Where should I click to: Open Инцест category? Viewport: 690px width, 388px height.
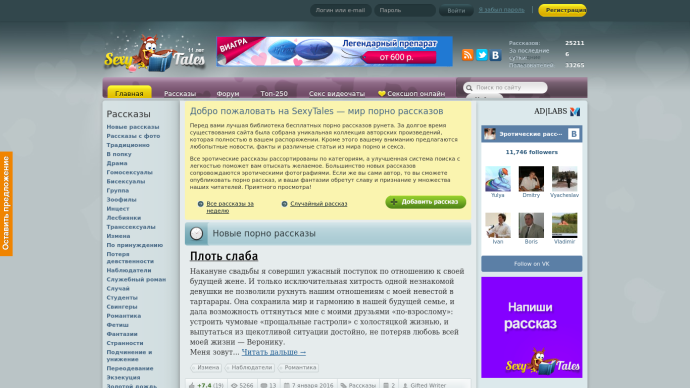[x=118, y=209]
